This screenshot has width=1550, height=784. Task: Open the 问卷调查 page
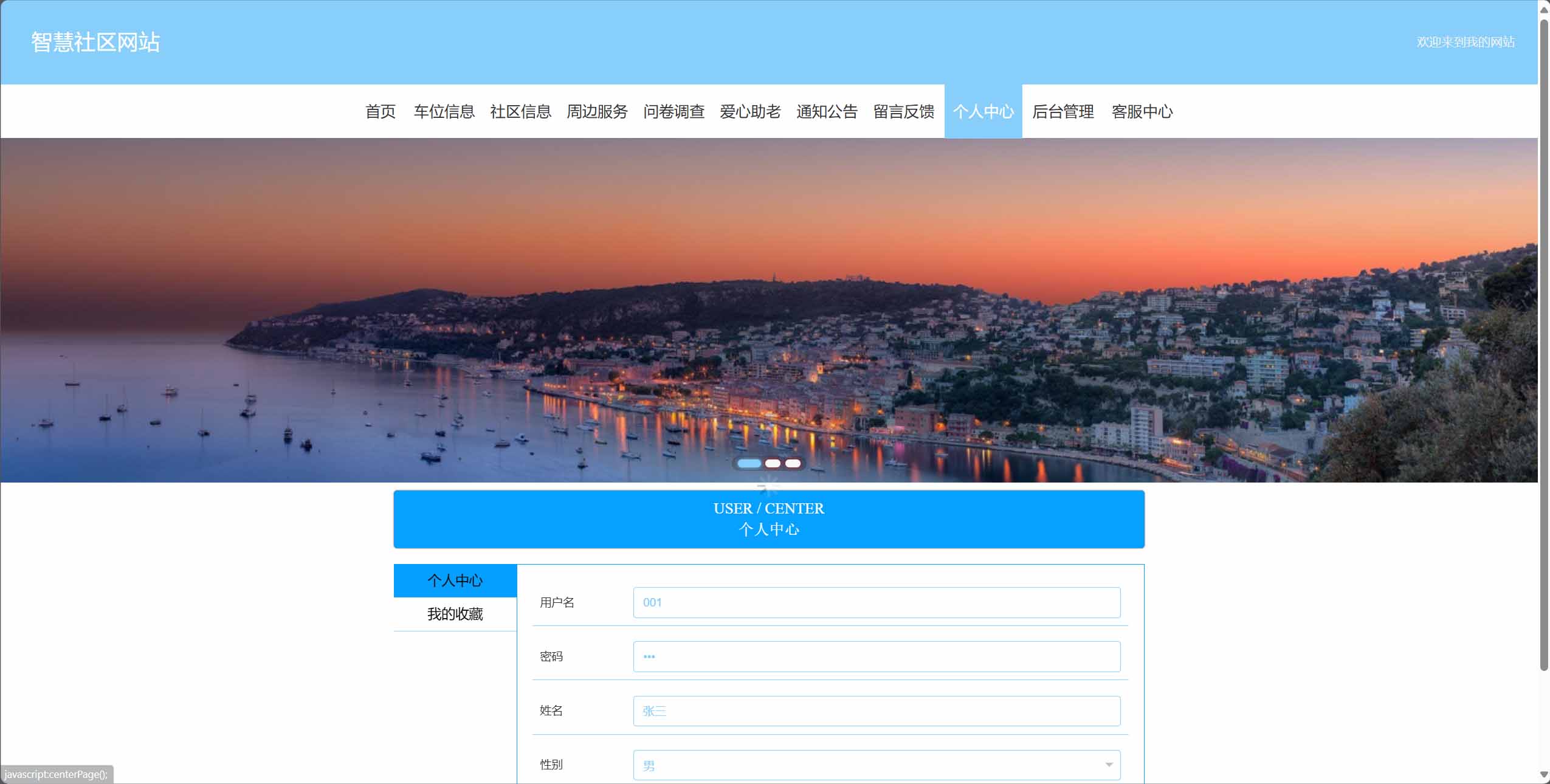pos(674,111)
